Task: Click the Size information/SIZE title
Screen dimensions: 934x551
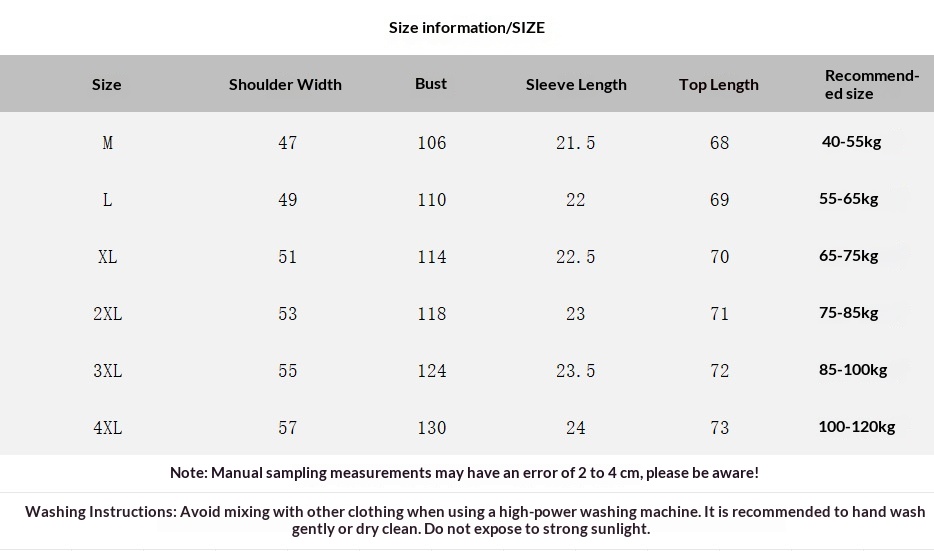Action: [467, 27]
